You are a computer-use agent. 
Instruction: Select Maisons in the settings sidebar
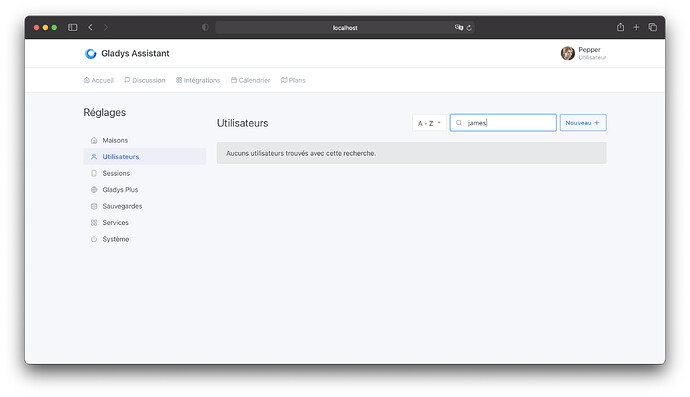[x=145, y=140]
